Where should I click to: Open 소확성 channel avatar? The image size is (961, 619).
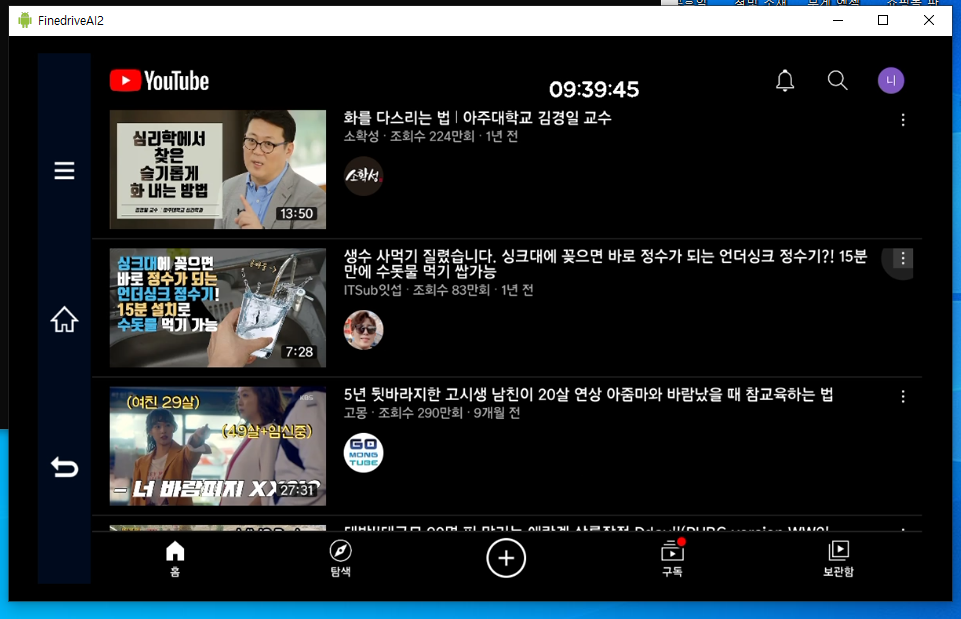point(363,176)
